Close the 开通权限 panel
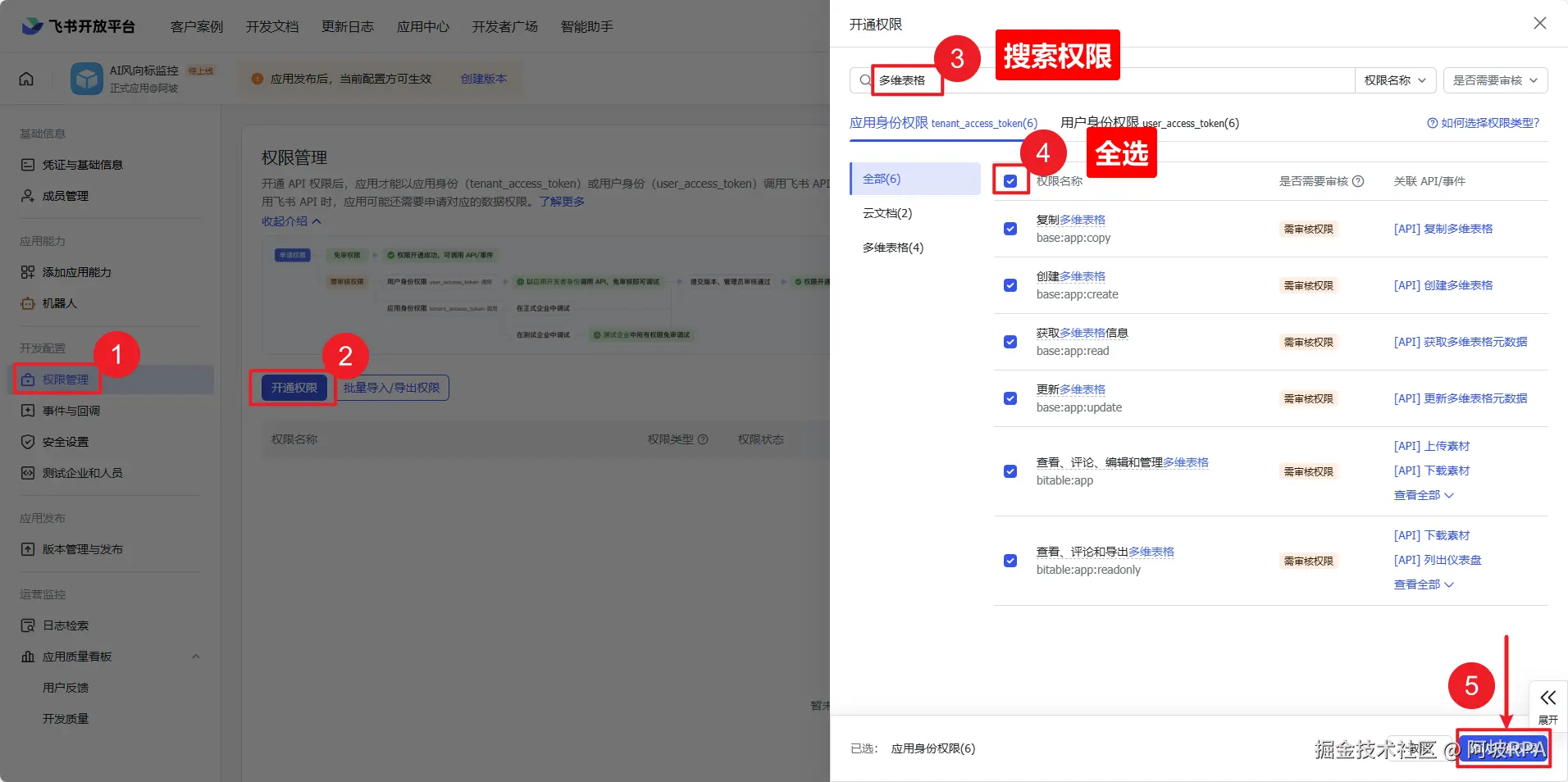This screenshot has height=782, width=1568. (1540, 23)
